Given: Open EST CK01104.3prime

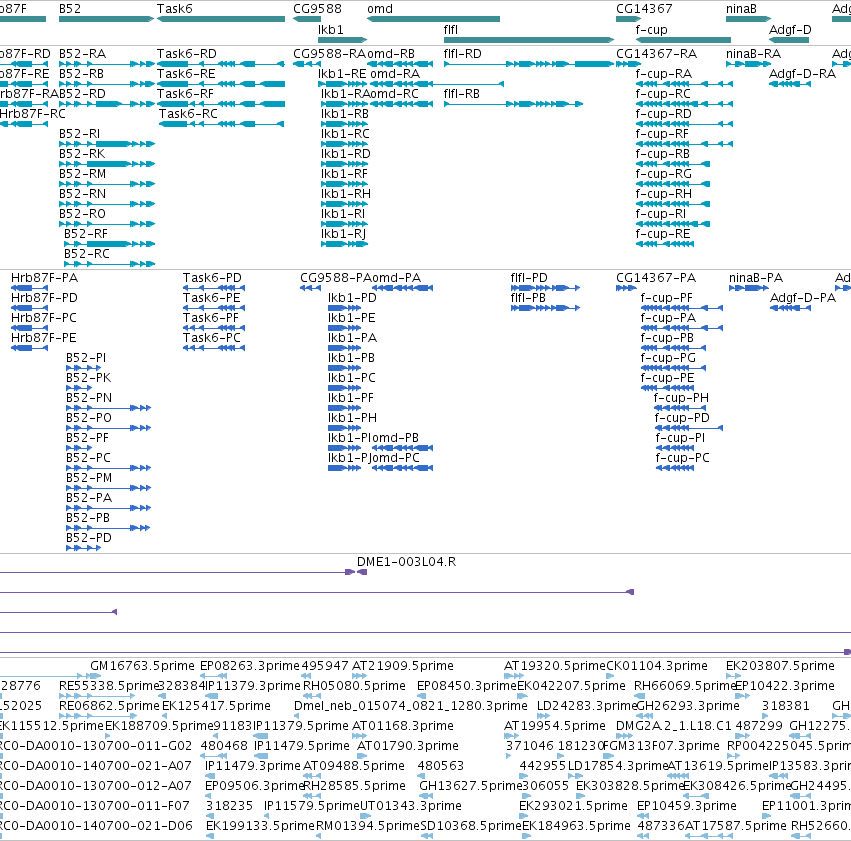Looking at the screenshot, I should (x=657, y=666).
